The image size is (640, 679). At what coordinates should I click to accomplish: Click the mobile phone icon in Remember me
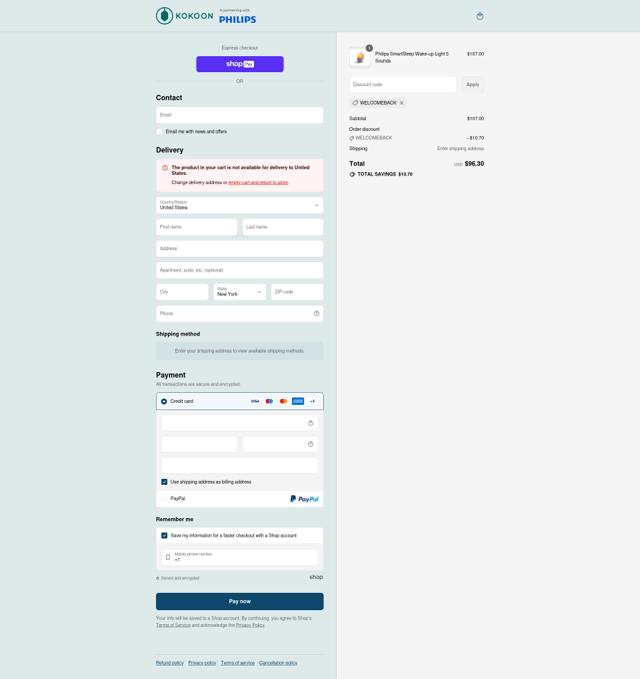coord(168,557)
